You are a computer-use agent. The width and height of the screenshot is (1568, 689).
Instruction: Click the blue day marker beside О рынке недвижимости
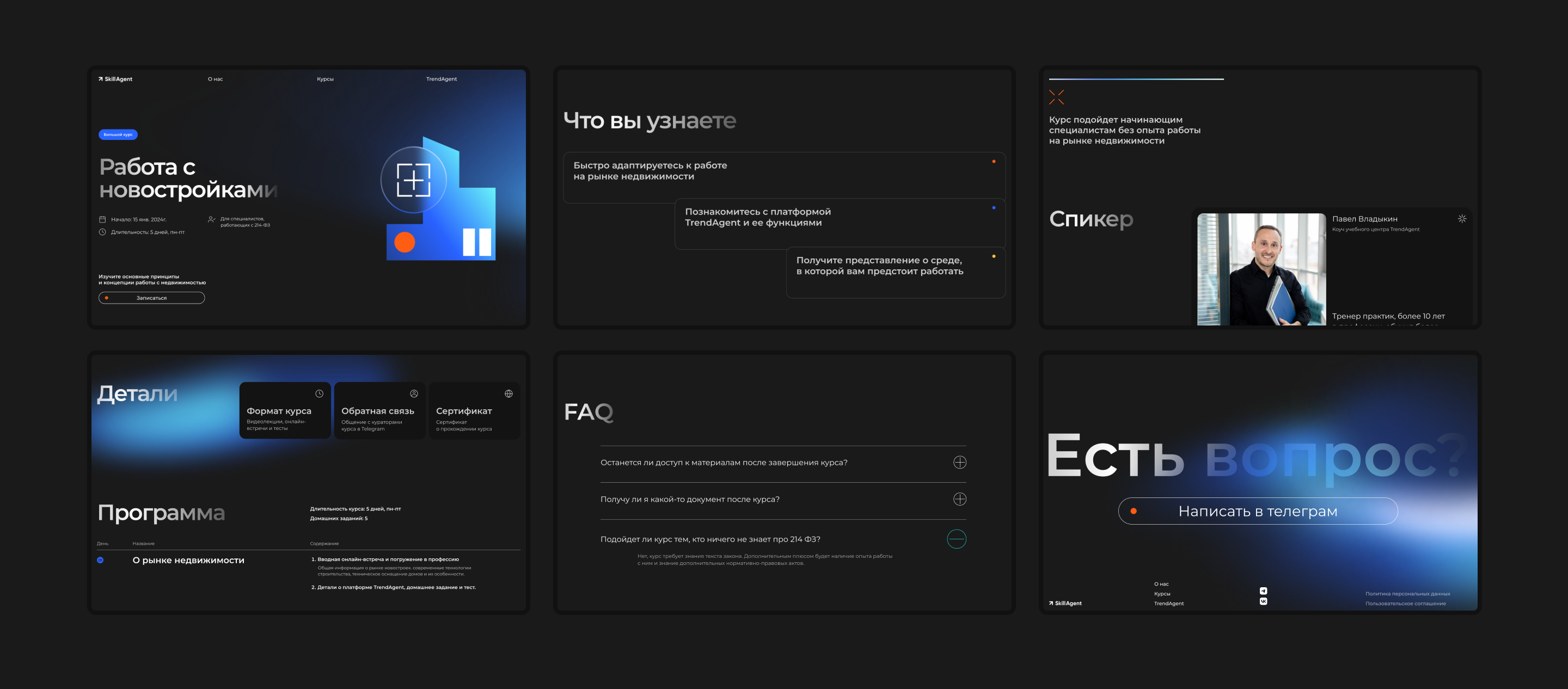[100, 560]
